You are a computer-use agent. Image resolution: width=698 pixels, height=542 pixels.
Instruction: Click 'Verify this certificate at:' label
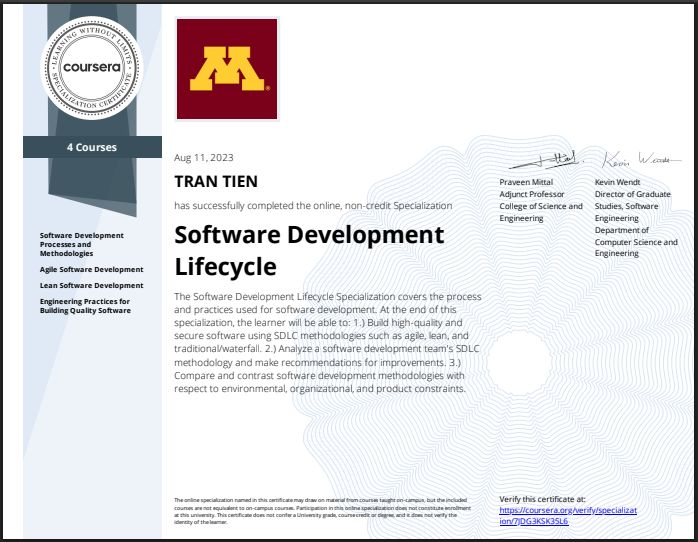tap(542, 499)
